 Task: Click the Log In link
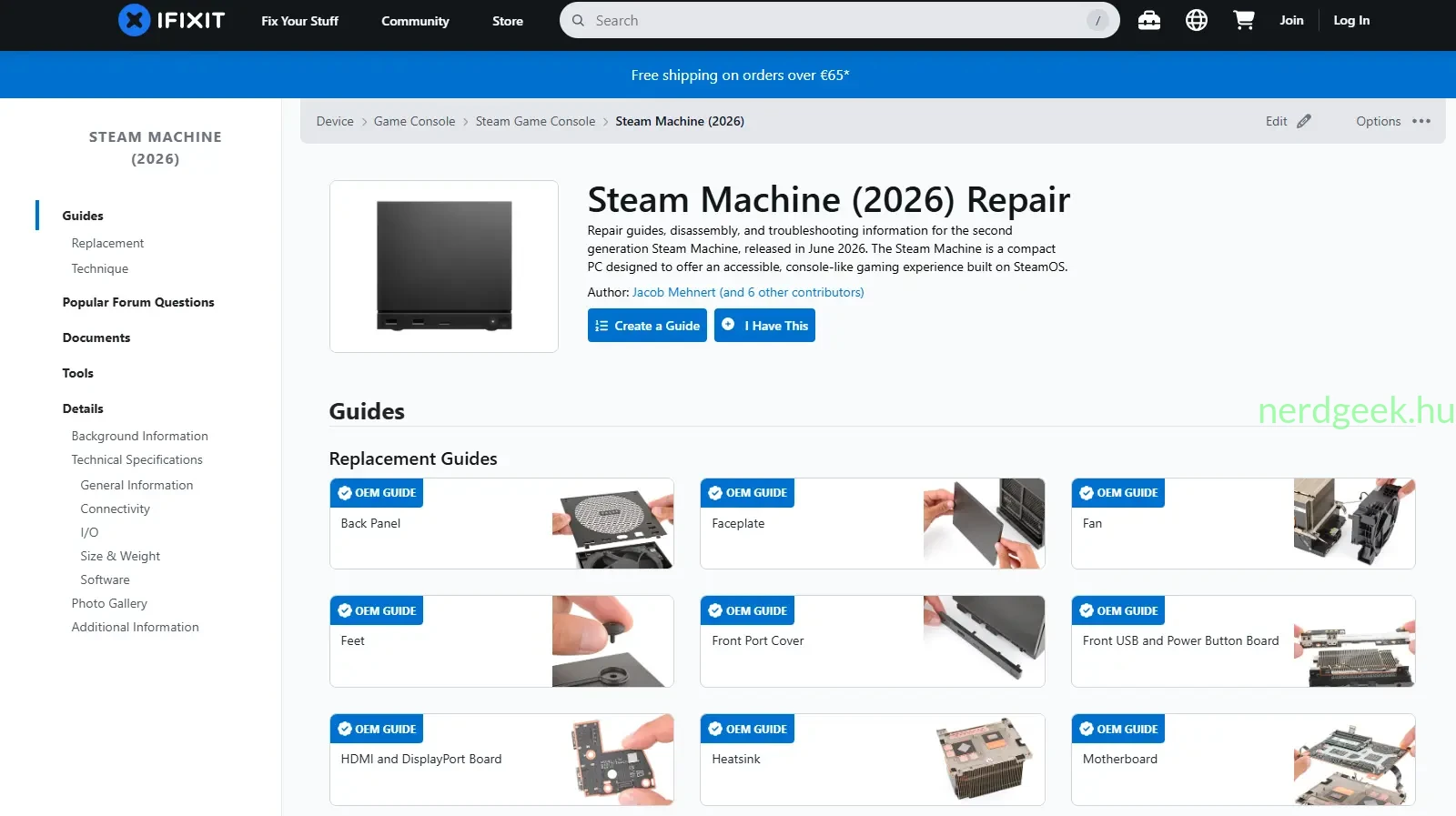pos(1351,20)
